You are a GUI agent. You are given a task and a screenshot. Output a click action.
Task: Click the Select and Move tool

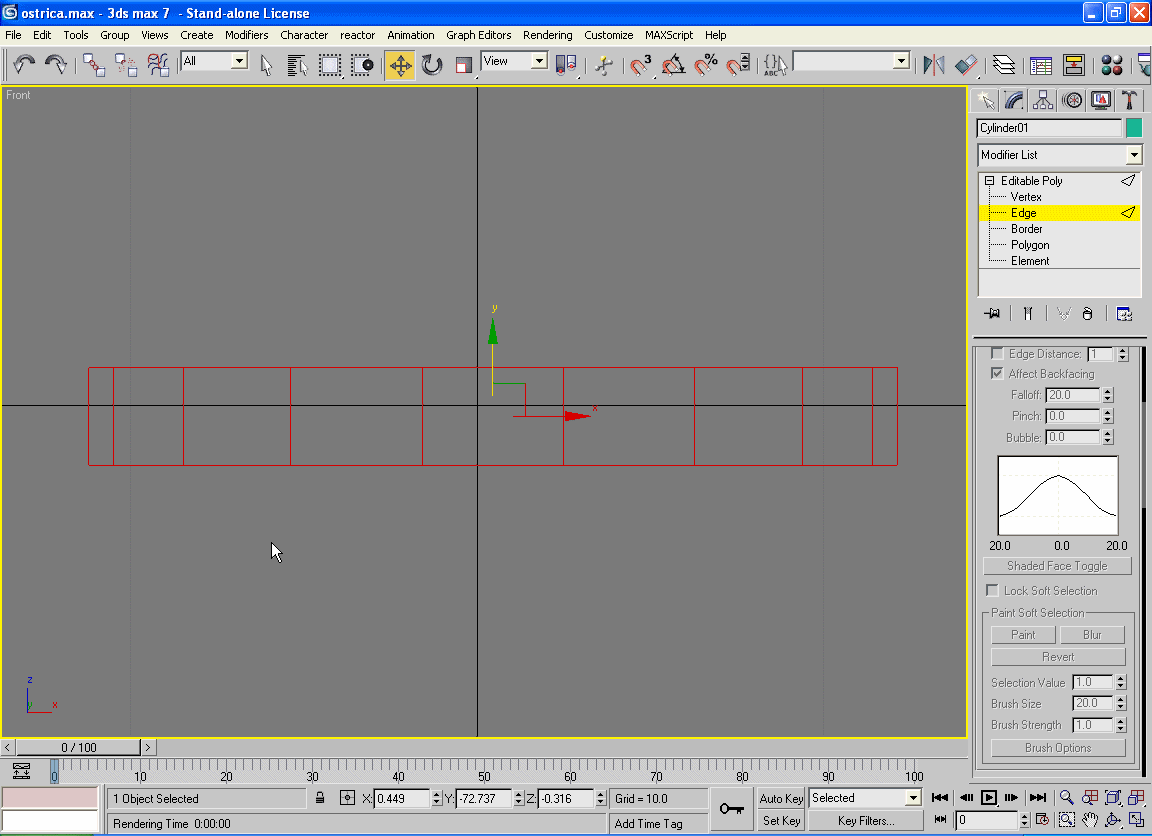coord(400,65)
